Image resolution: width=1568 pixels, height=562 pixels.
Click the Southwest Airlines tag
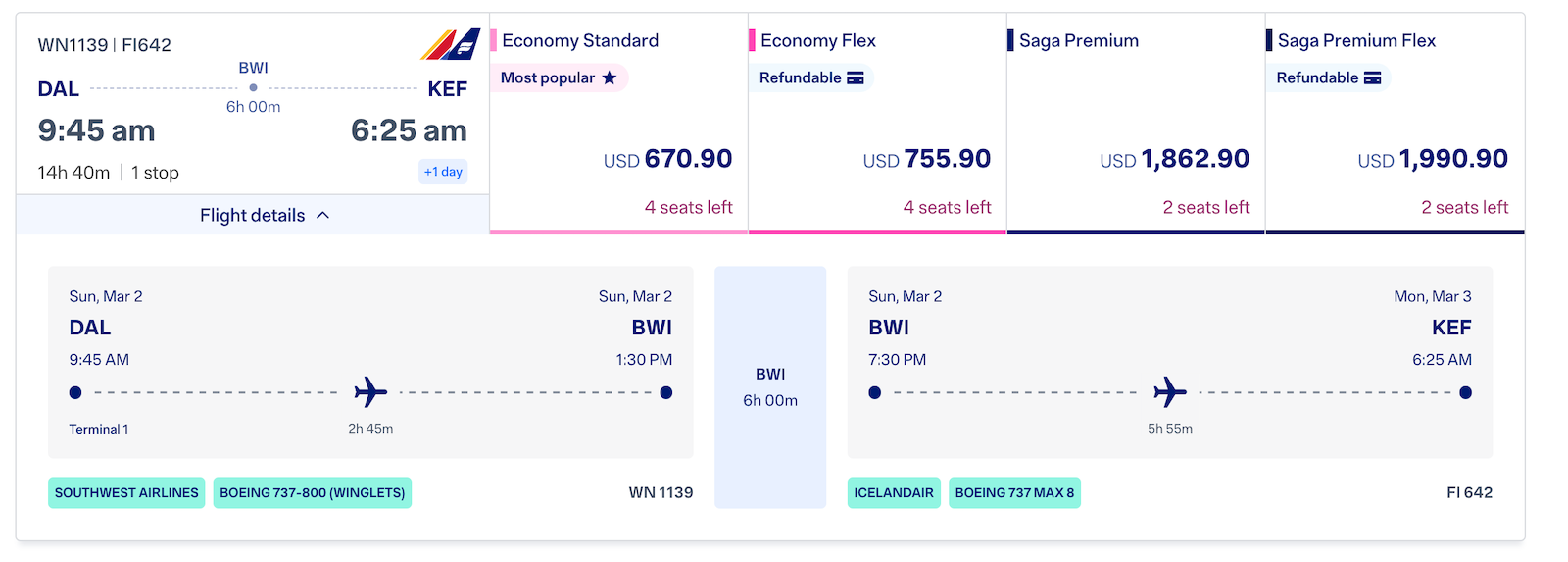click(x=126, y=492)
